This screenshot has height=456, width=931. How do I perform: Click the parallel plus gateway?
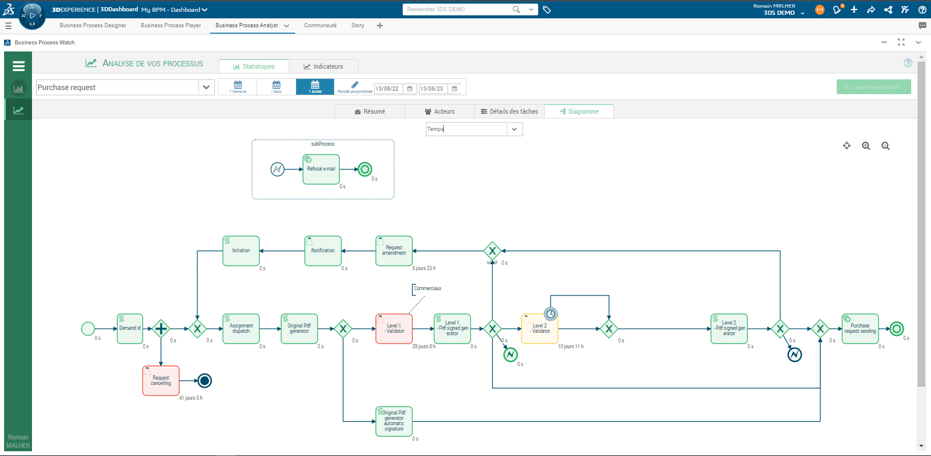coord(161,328)
